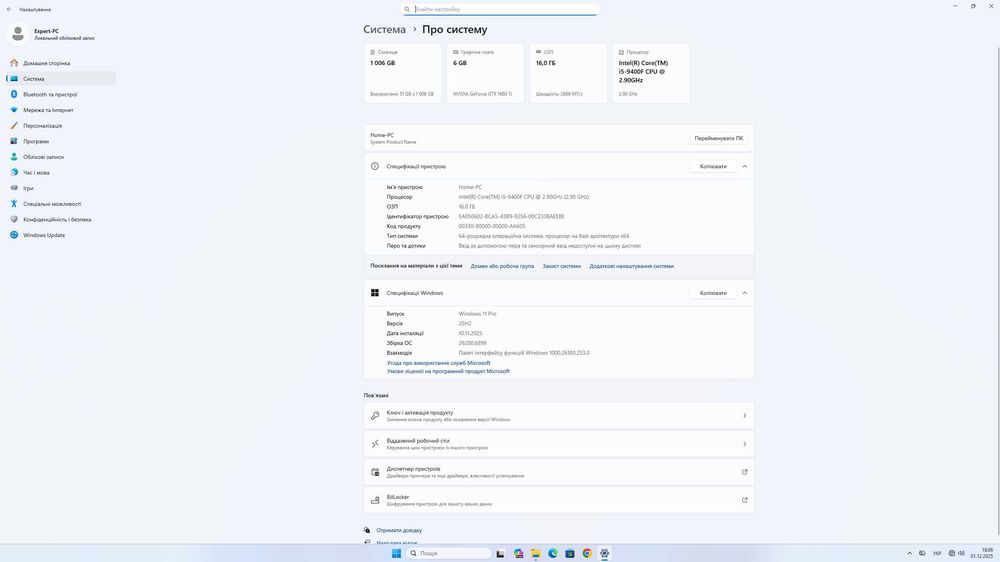Collapse Специфікації пристрою section
The image size is (1000, 562).
[x=744, y=166]
